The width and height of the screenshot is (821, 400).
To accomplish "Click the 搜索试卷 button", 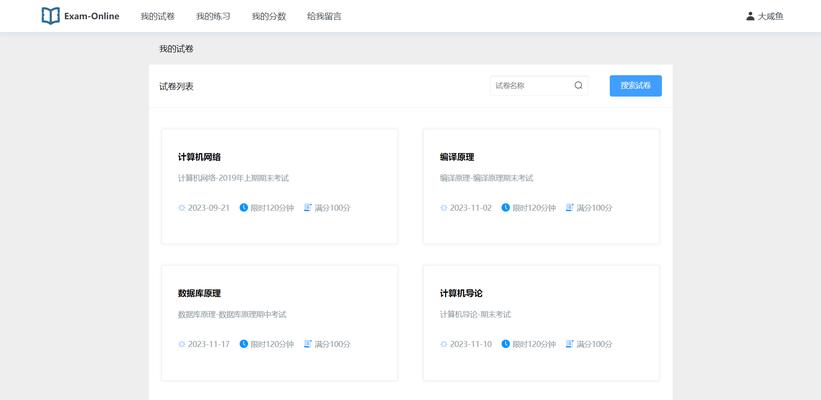I will (636, 86).
